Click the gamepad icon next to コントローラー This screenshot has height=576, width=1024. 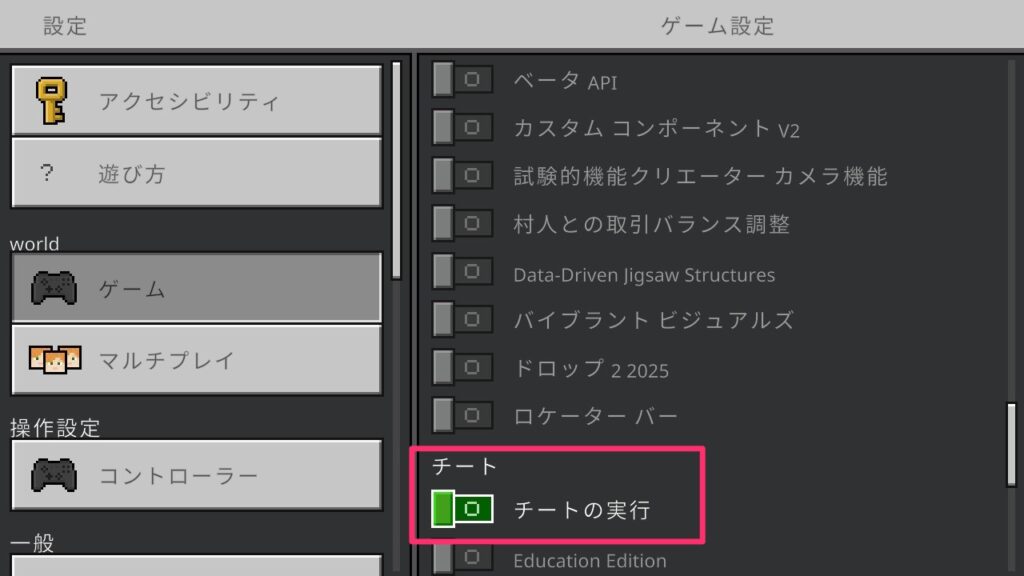pos(54,475)
